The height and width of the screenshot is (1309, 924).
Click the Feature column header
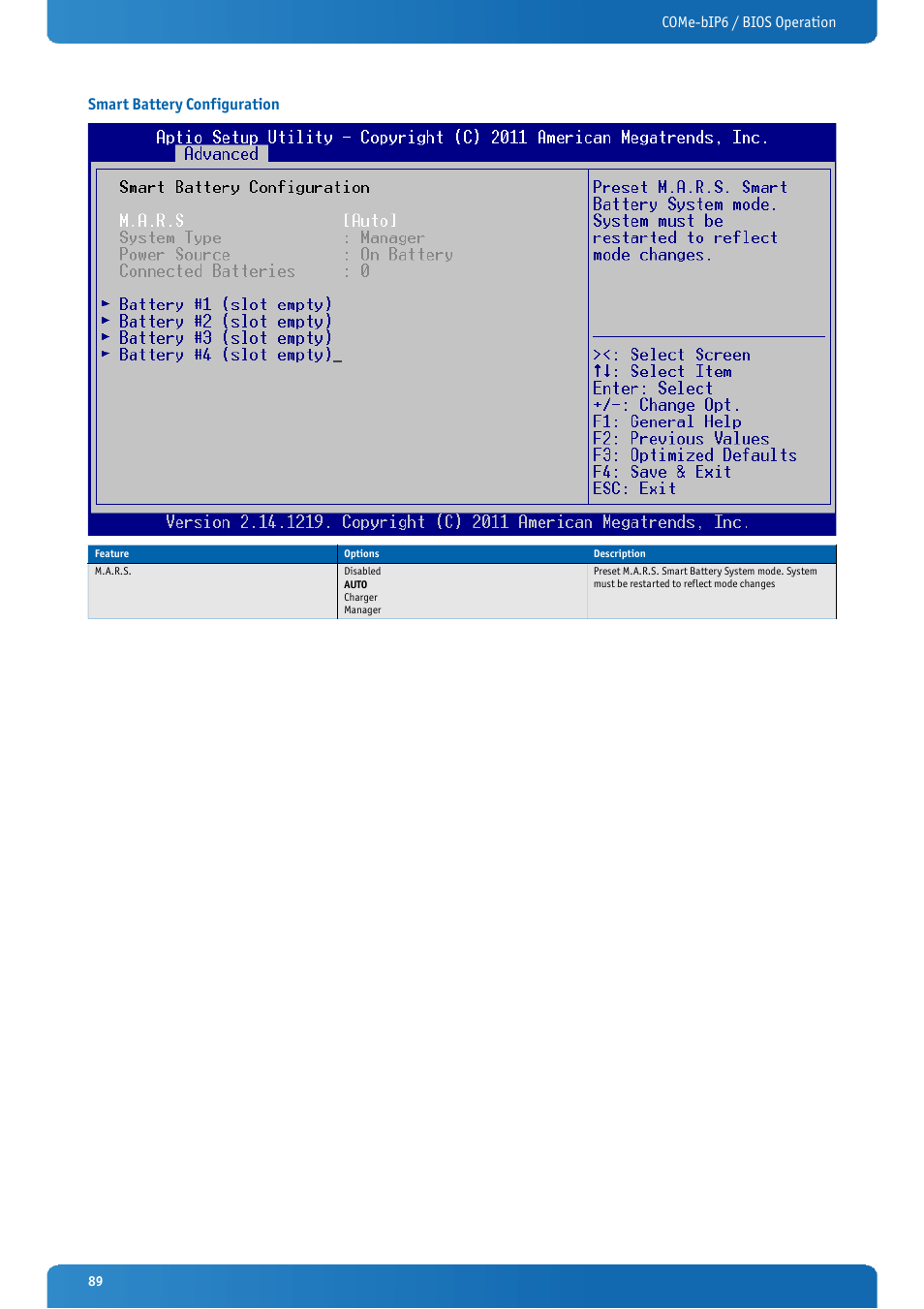tap(111, 554)
